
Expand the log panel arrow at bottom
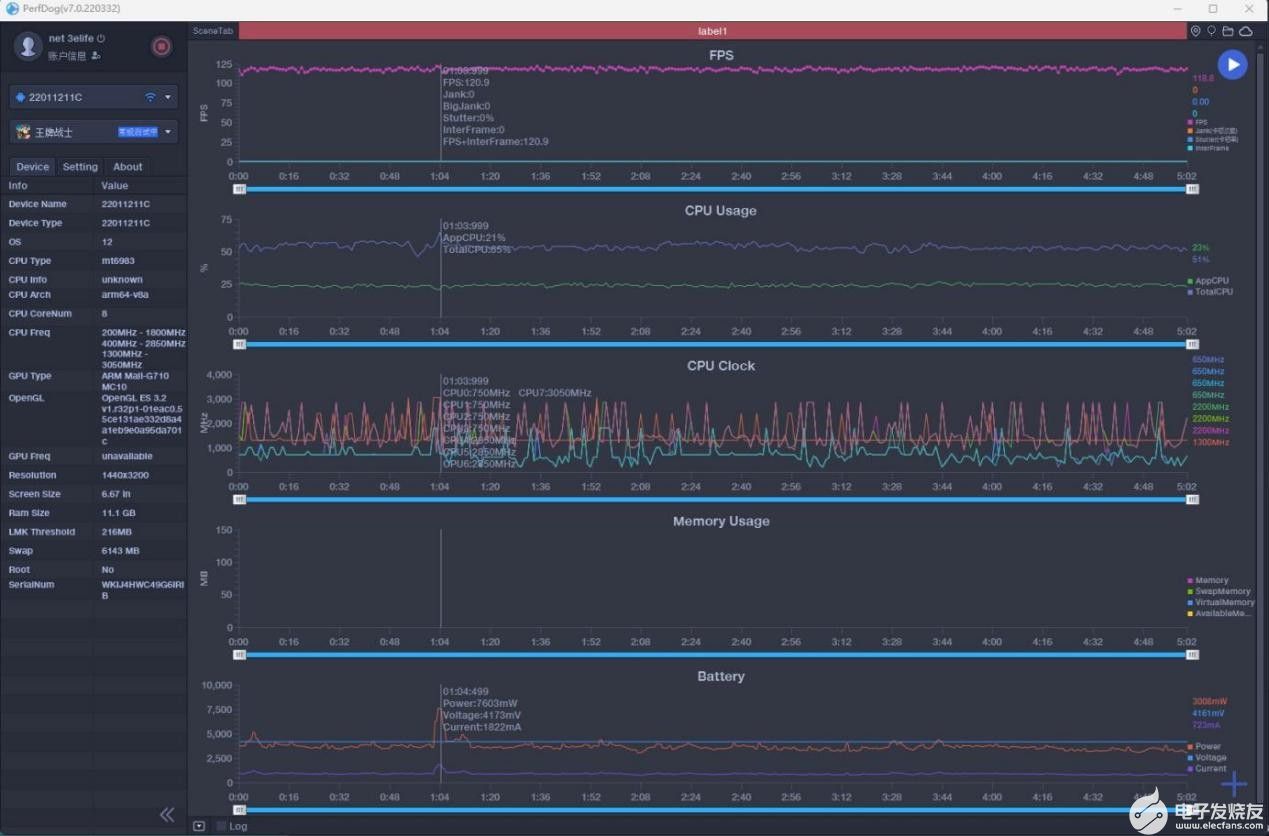[199, 826]
